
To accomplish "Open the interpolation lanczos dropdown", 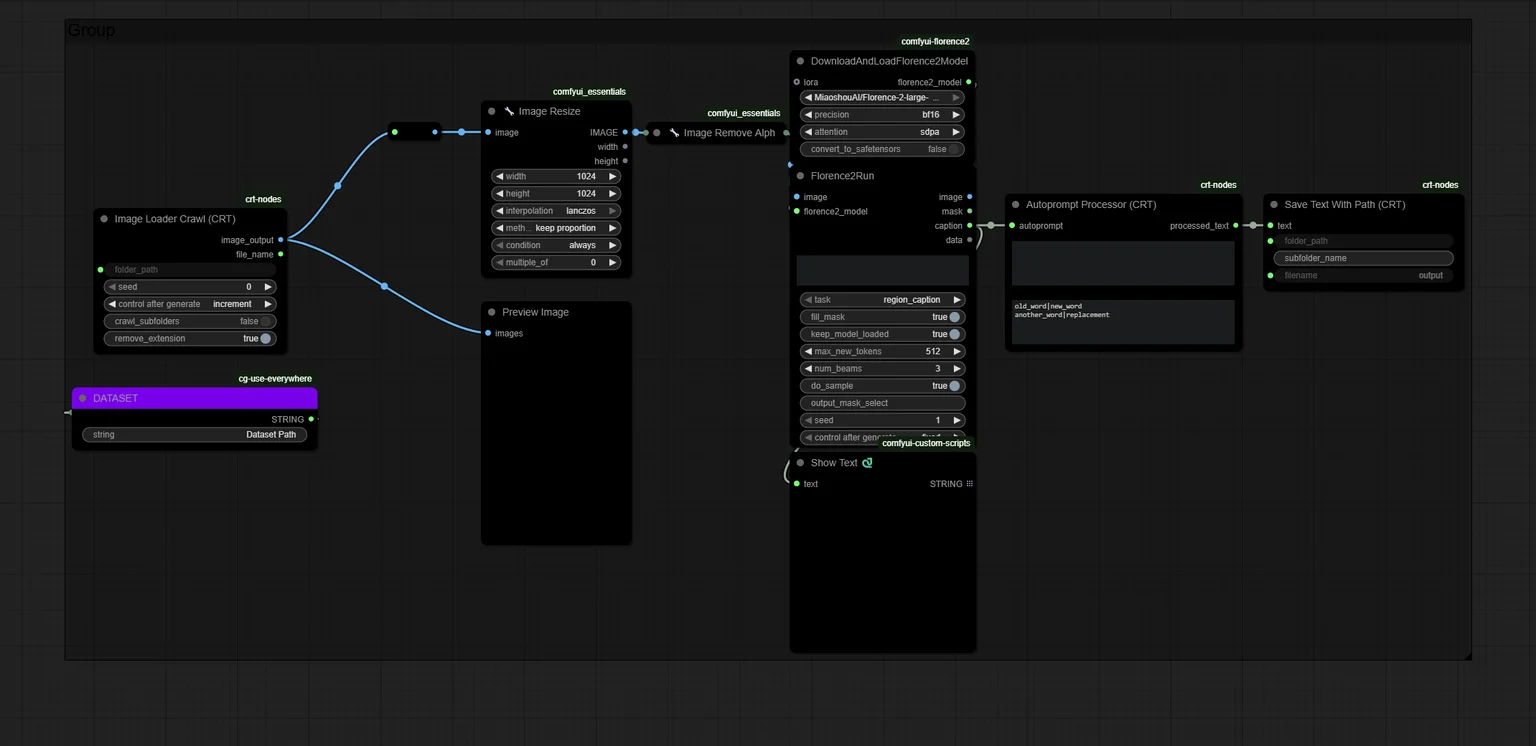I will [x=556, y=211].
